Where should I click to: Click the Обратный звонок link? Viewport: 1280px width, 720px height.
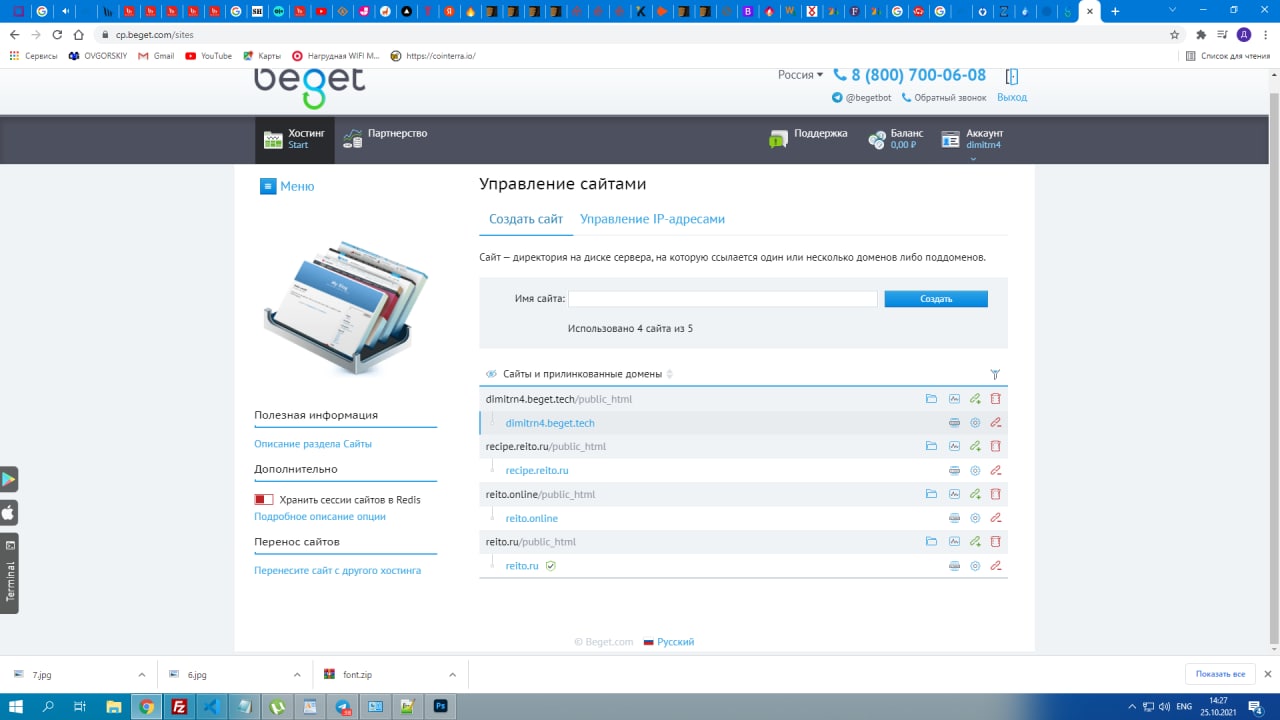944,97
